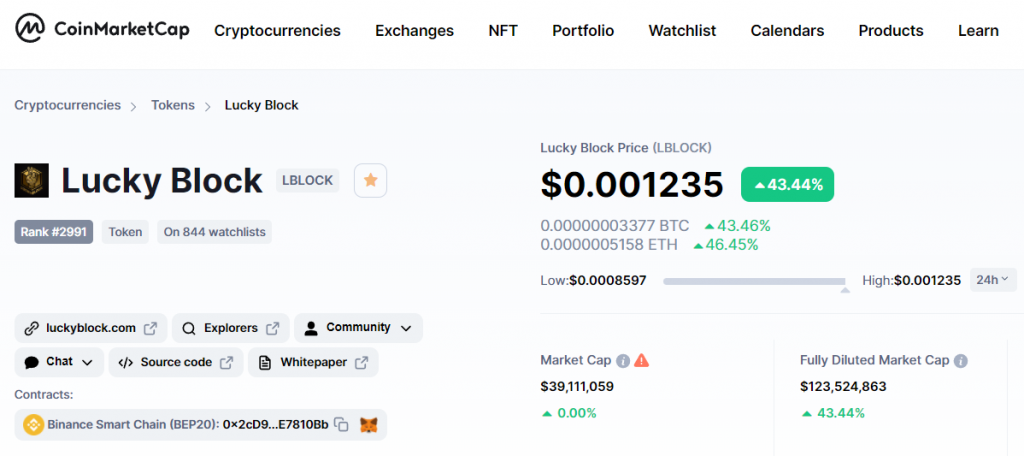The height and width of the screenshot is (456, 1024).
Task: Open the luckyblock.com website link
Action: (x=91, y=328)
